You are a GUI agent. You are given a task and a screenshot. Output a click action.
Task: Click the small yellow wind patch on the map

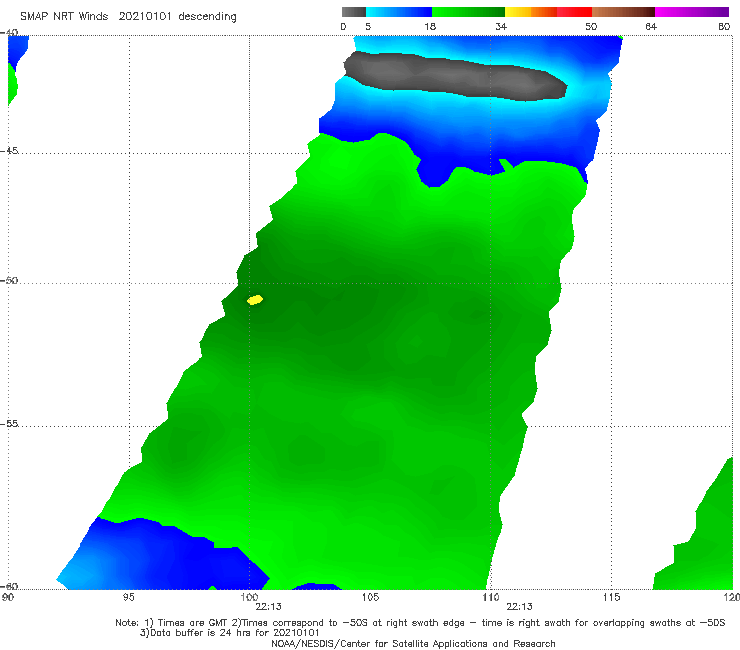(255, 300)
